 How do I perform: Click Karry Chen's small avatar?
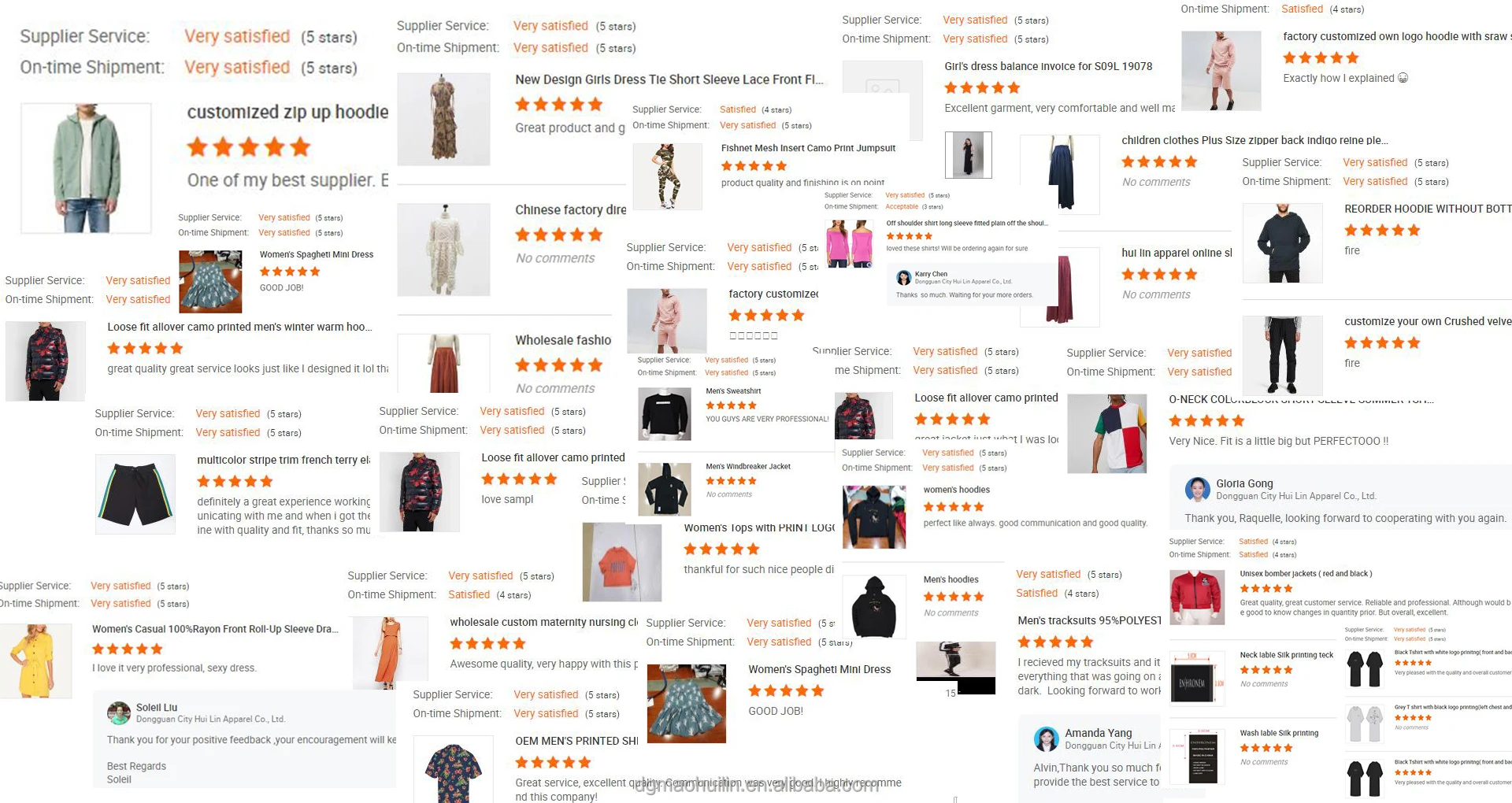[x=904, y=278]
